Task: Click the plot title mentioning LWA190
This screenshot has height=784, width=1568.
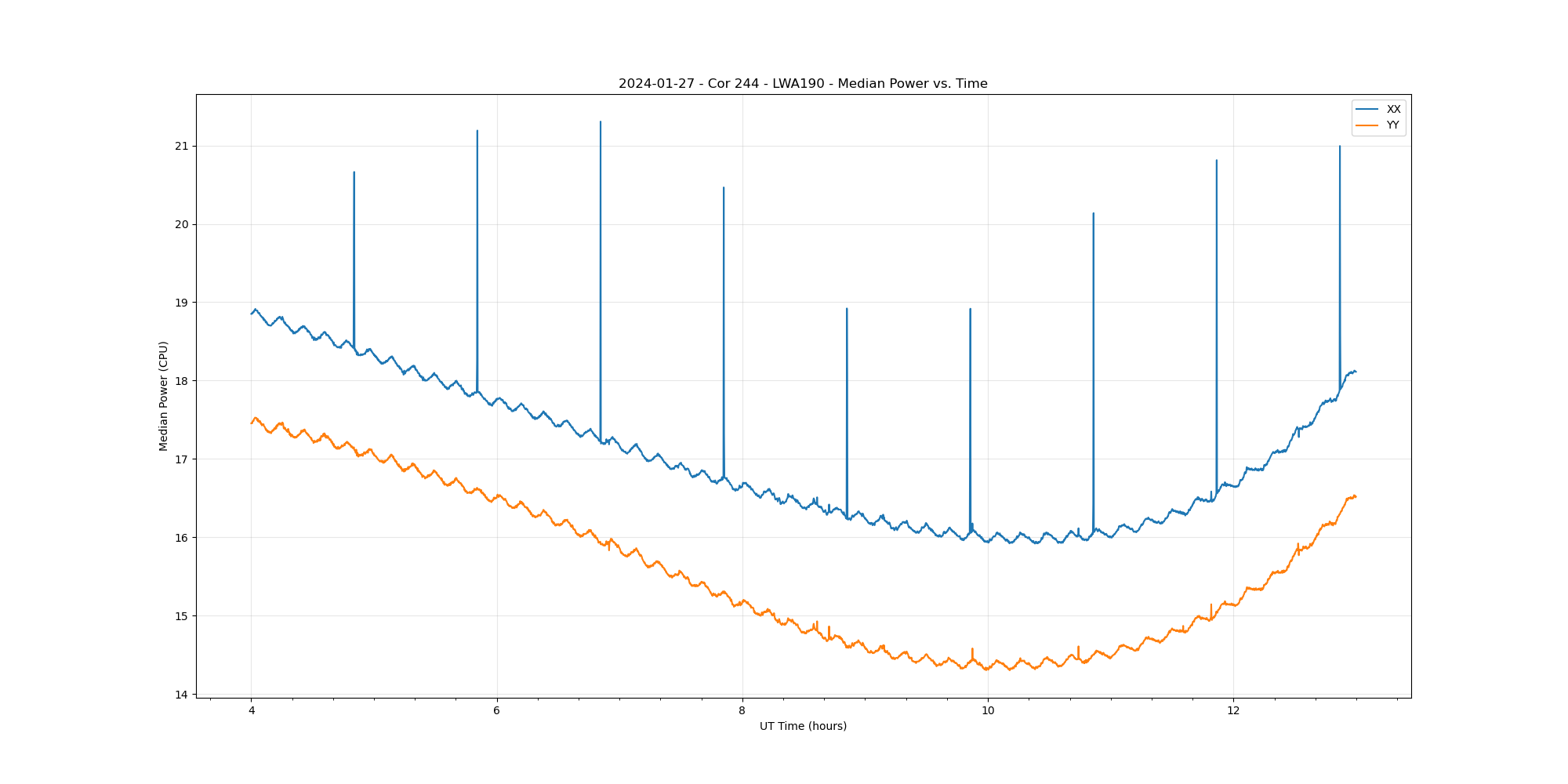Action: [803, 84]
